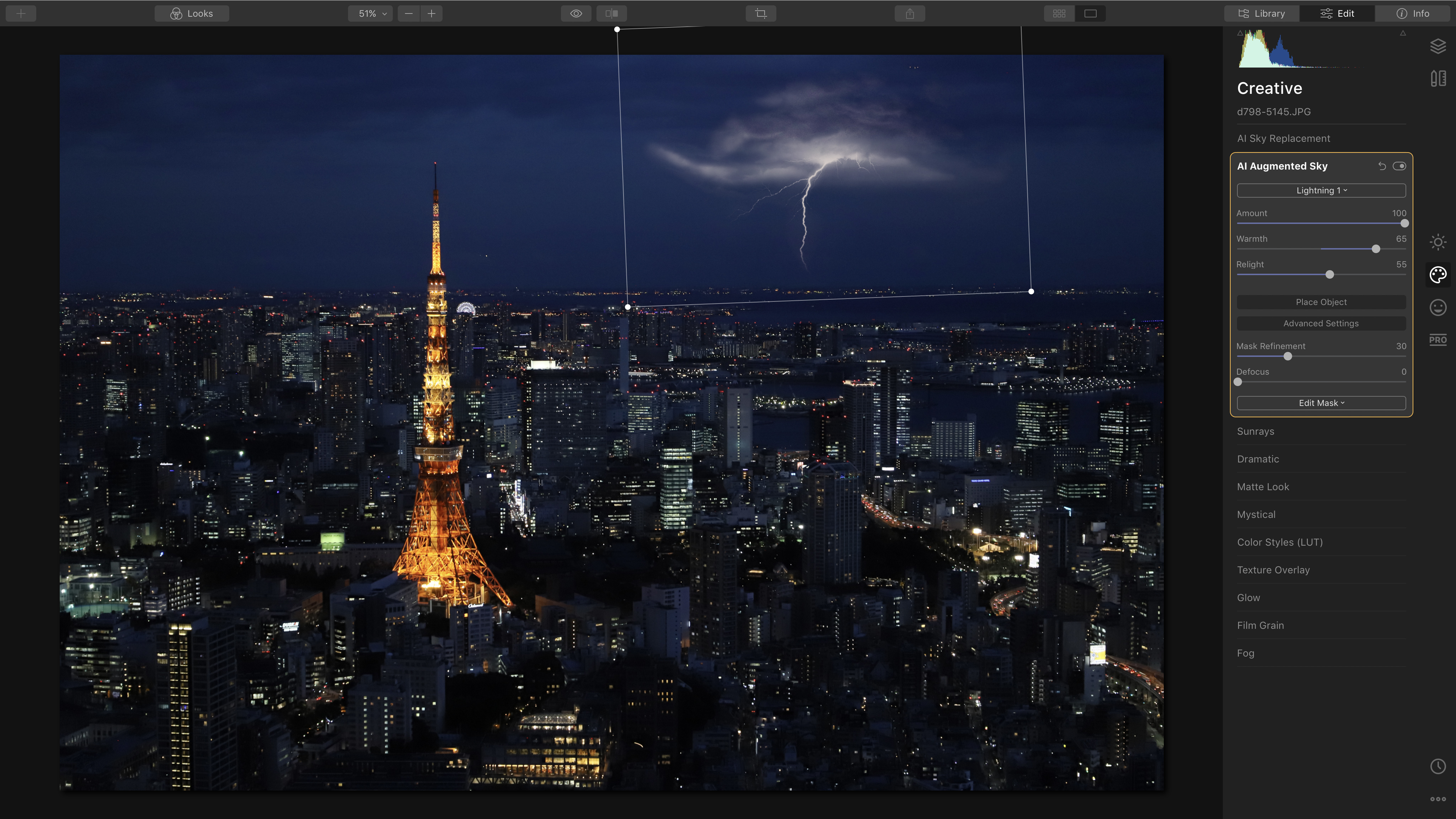Image resolution: width=1456 pixels, height=819 pixels.
Task: Select the Portrait face icon
Action: [x=1438, y=307]
